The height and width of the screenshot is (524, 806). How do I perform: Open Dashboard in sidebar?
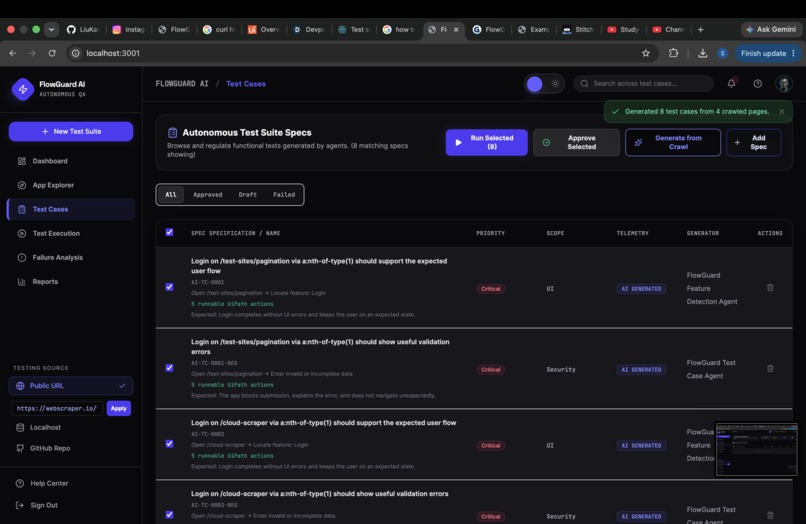coord(71,161)
